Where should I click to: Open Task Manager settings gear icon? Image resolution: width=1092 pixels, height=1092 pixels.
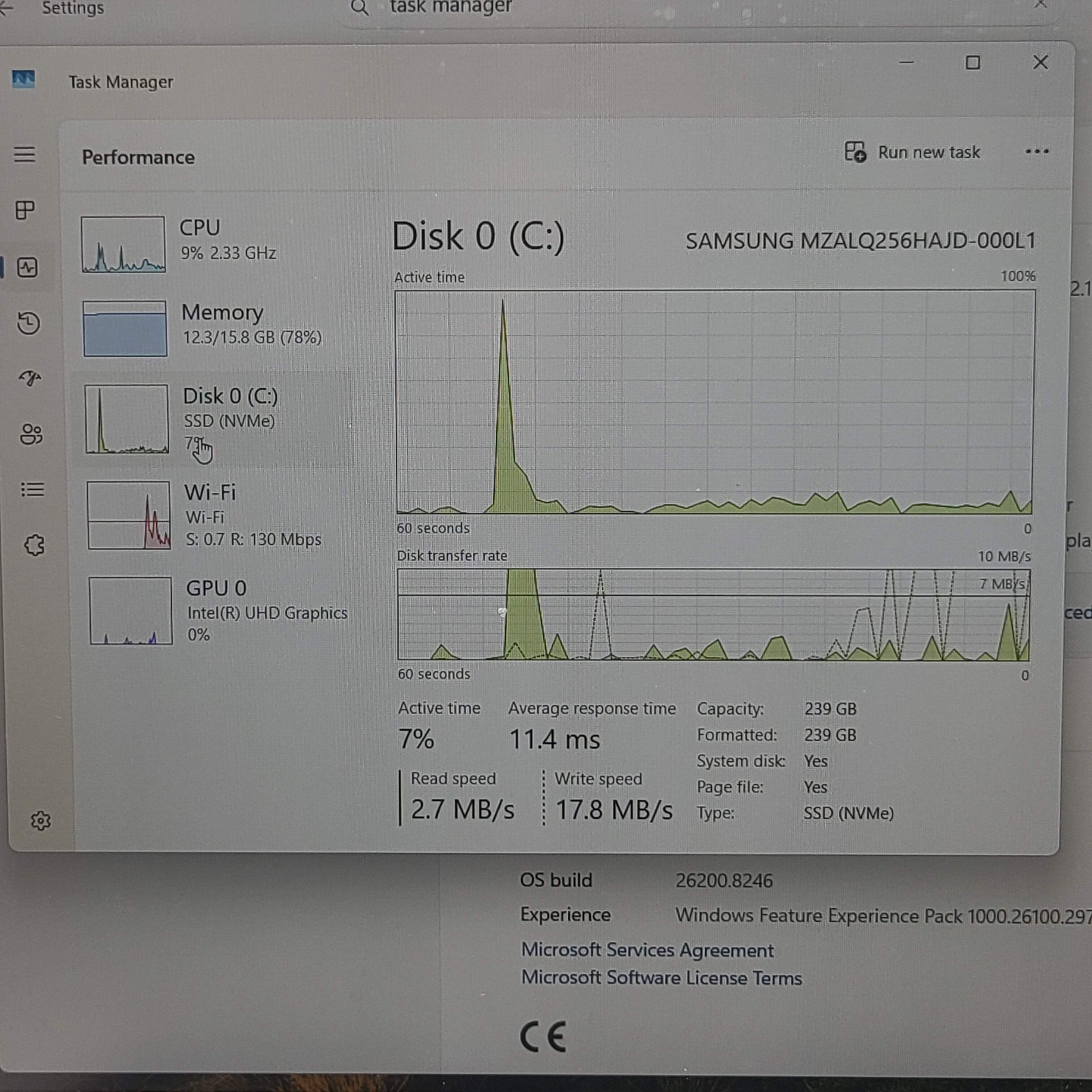coord(40,820)
